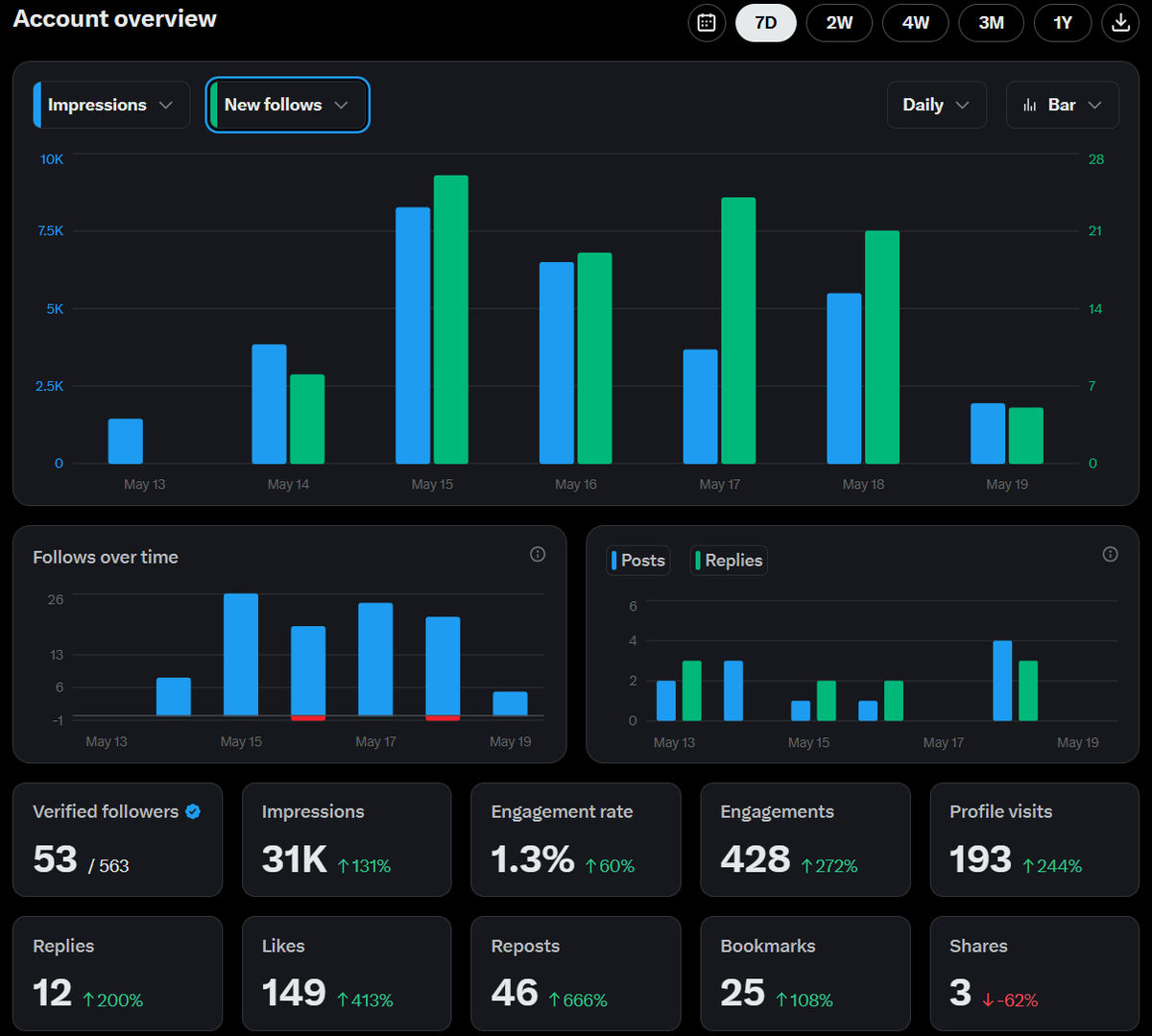
Task: Click the May 15 new follows green bar
Action: coord(451,320)
